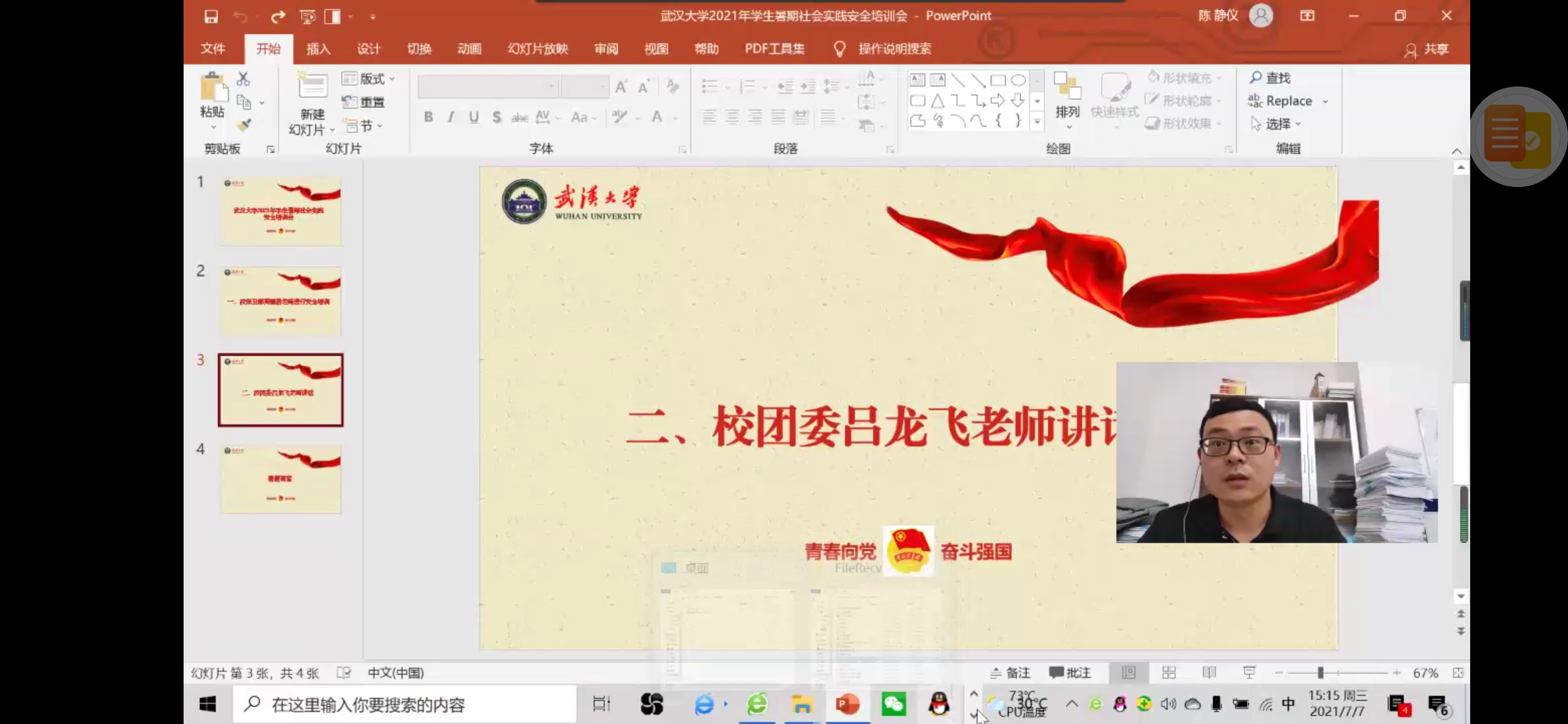Open the 排列 arrange tool
Viewport: 1568px width, 724px height.
point(1067,99)
